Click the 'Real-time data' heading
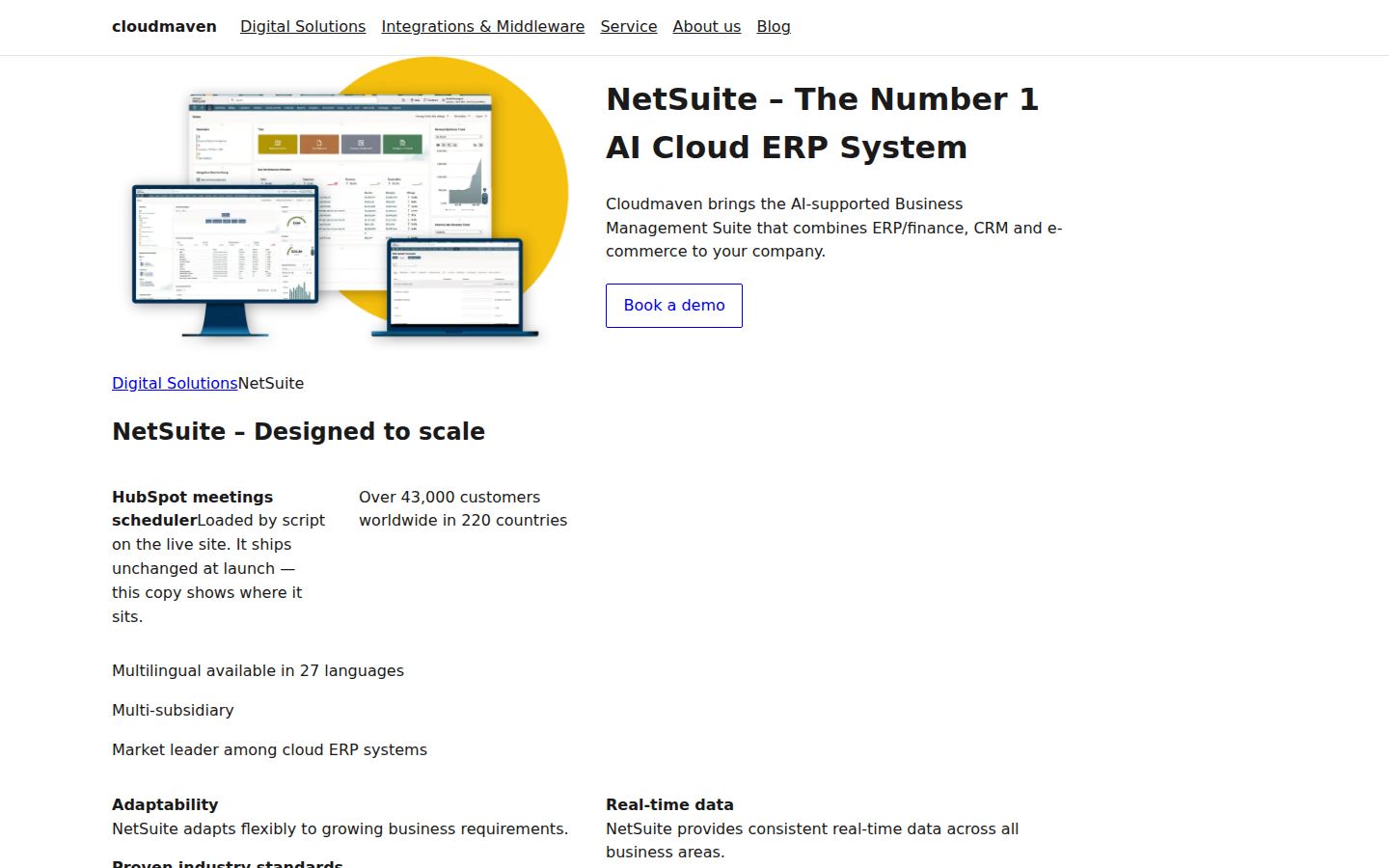Screen dimensions: 1389x868 pyautogui.click(x=669, y=804)
